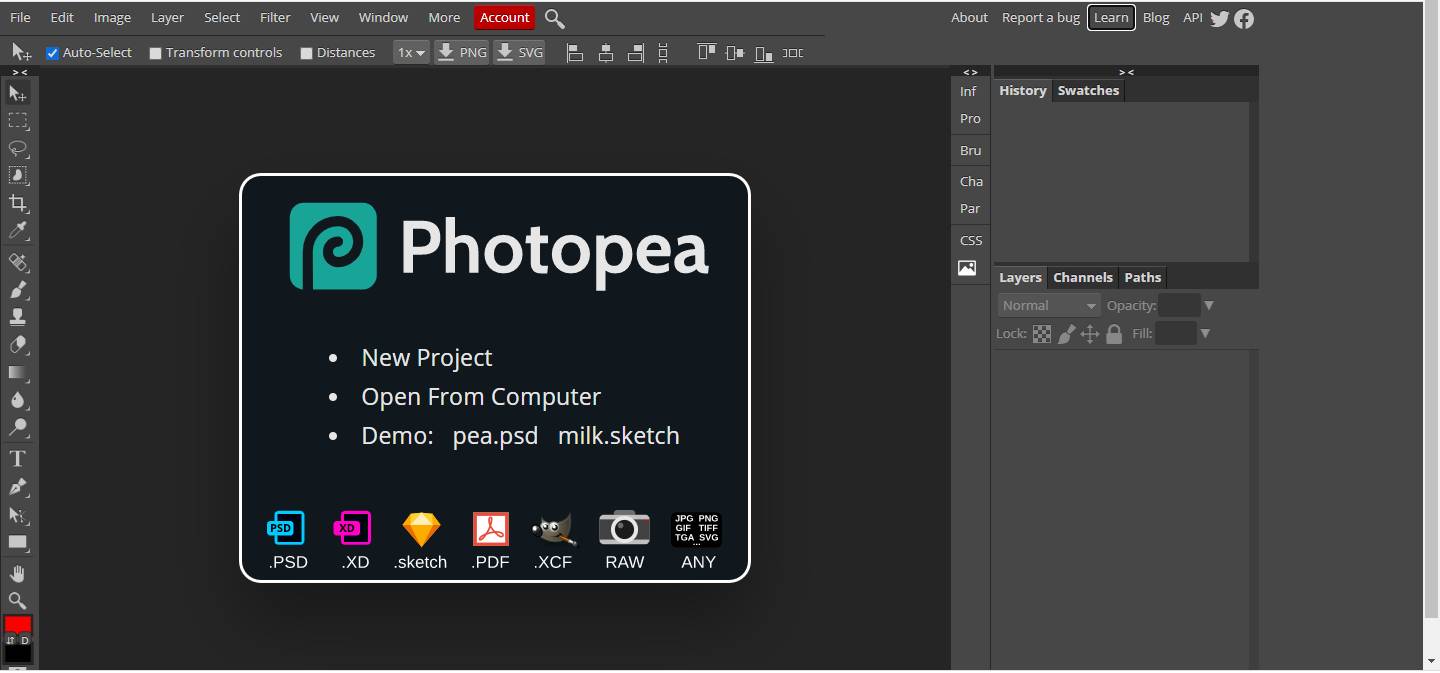Select the Eraser tool
The width and height of the screenshot is (1440, 673).
(18, 345)
